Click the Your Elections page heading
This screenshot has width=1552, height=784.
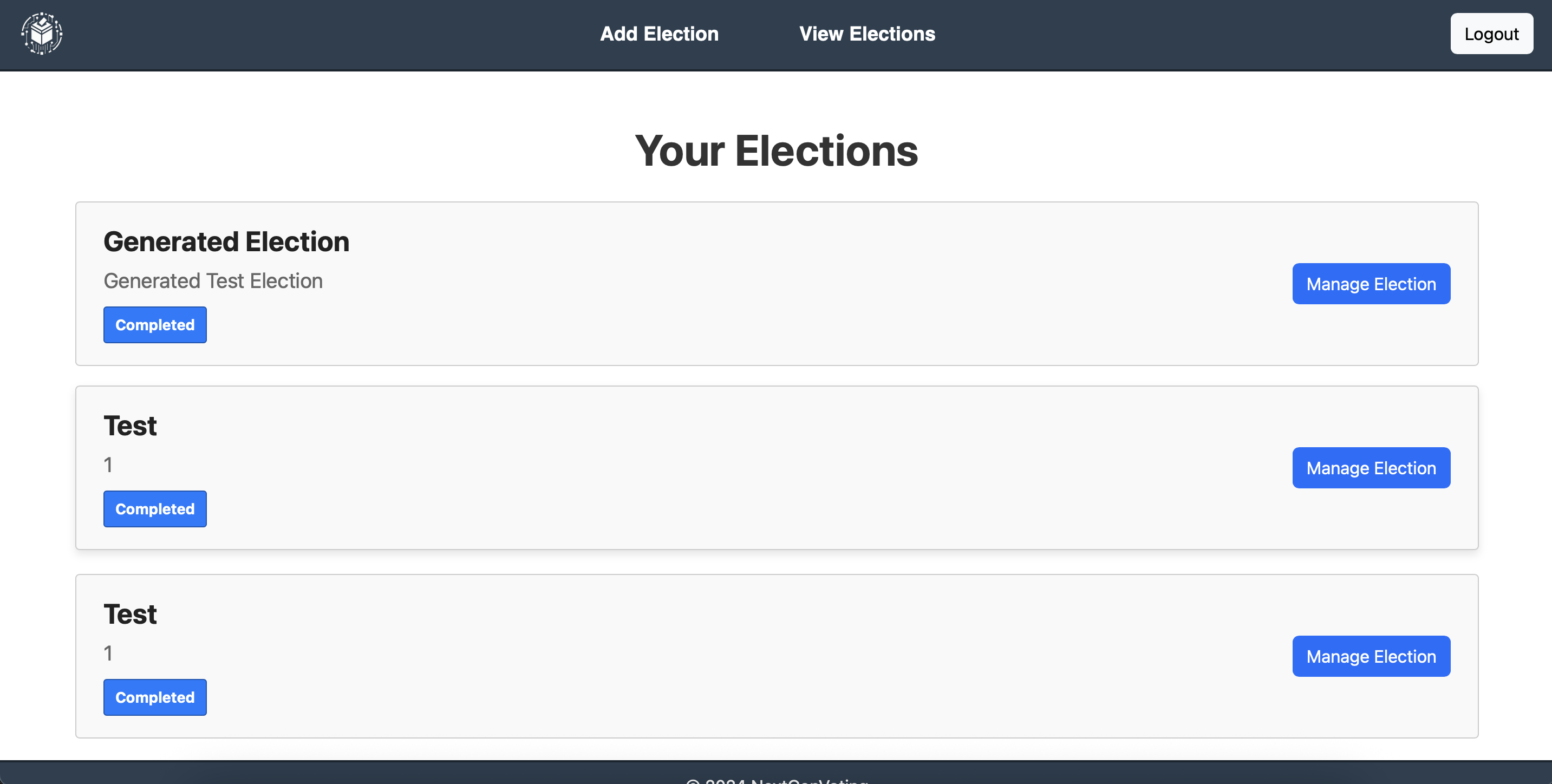click(776, 151)
